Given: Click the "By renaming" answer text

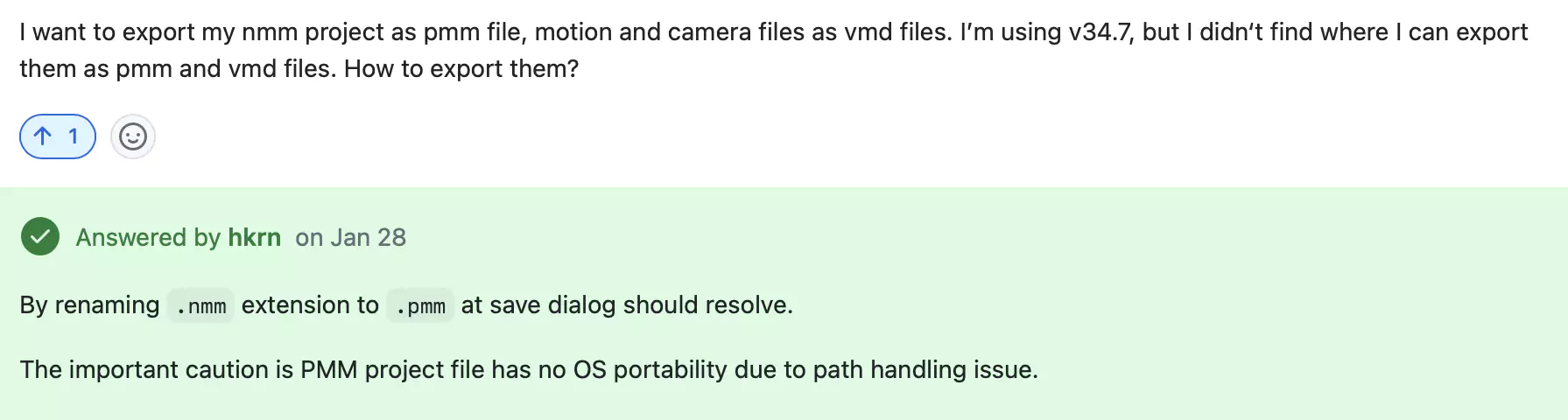Looking at the screenshot, I should [89, 305].
